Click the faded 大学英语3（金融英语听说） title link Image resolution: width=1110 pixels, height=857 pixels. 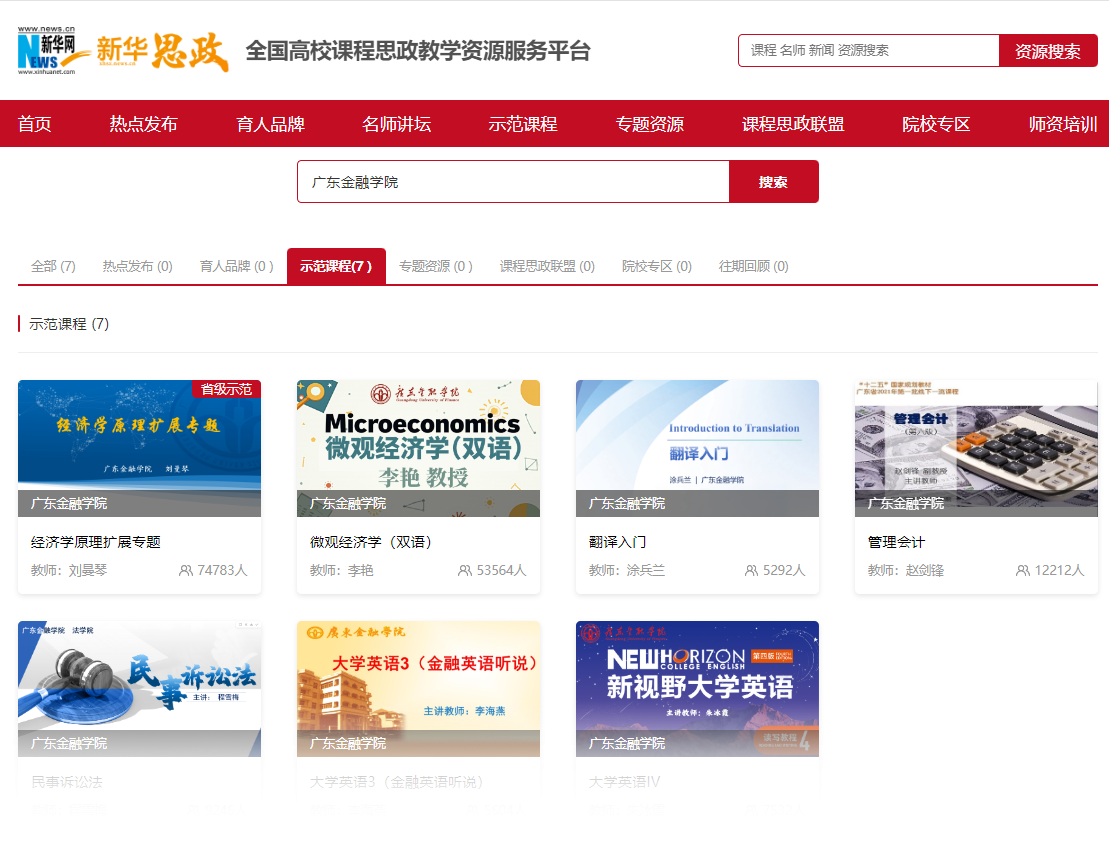coord(397,782)
